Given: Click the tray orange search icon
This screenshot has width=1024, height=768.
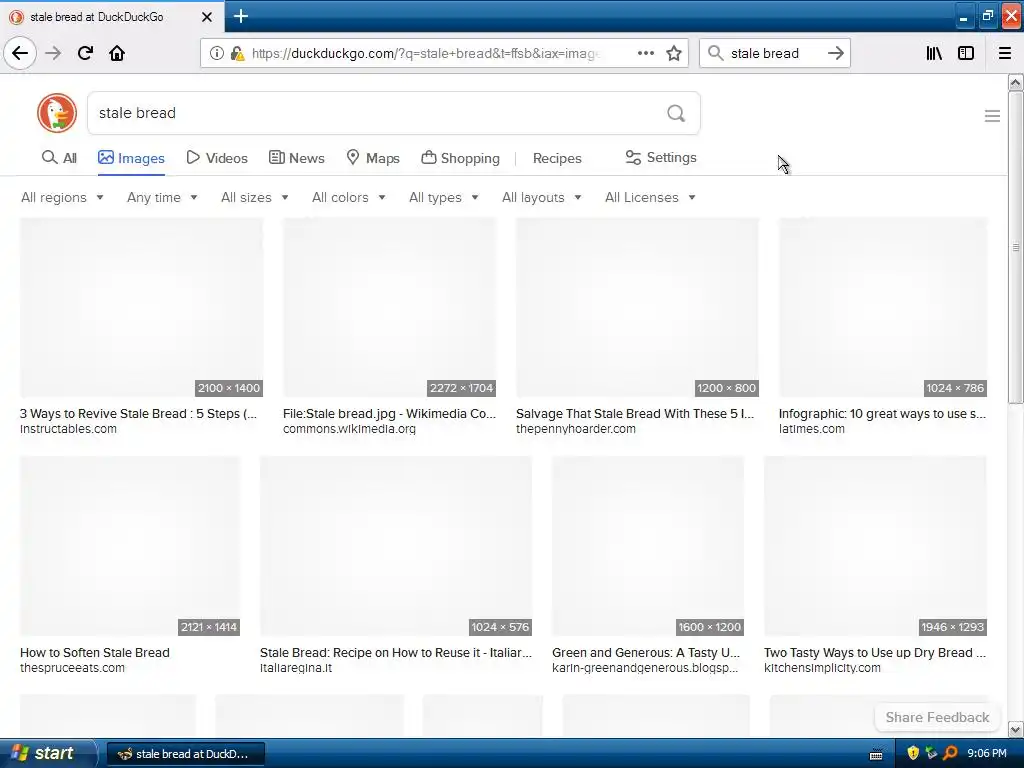Looking at the screenshot, I should point(950,753).
